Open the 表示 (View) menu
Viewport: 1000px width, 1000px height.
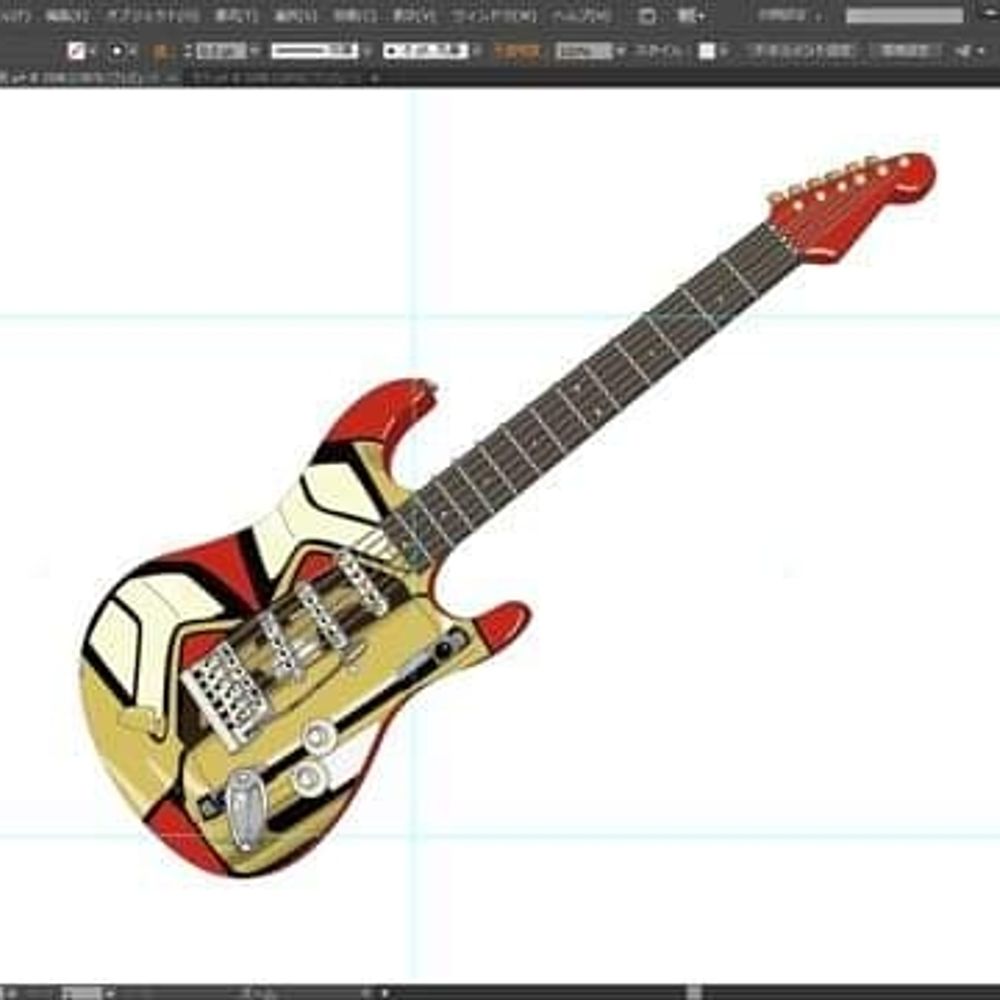click(x=414, y=15)
